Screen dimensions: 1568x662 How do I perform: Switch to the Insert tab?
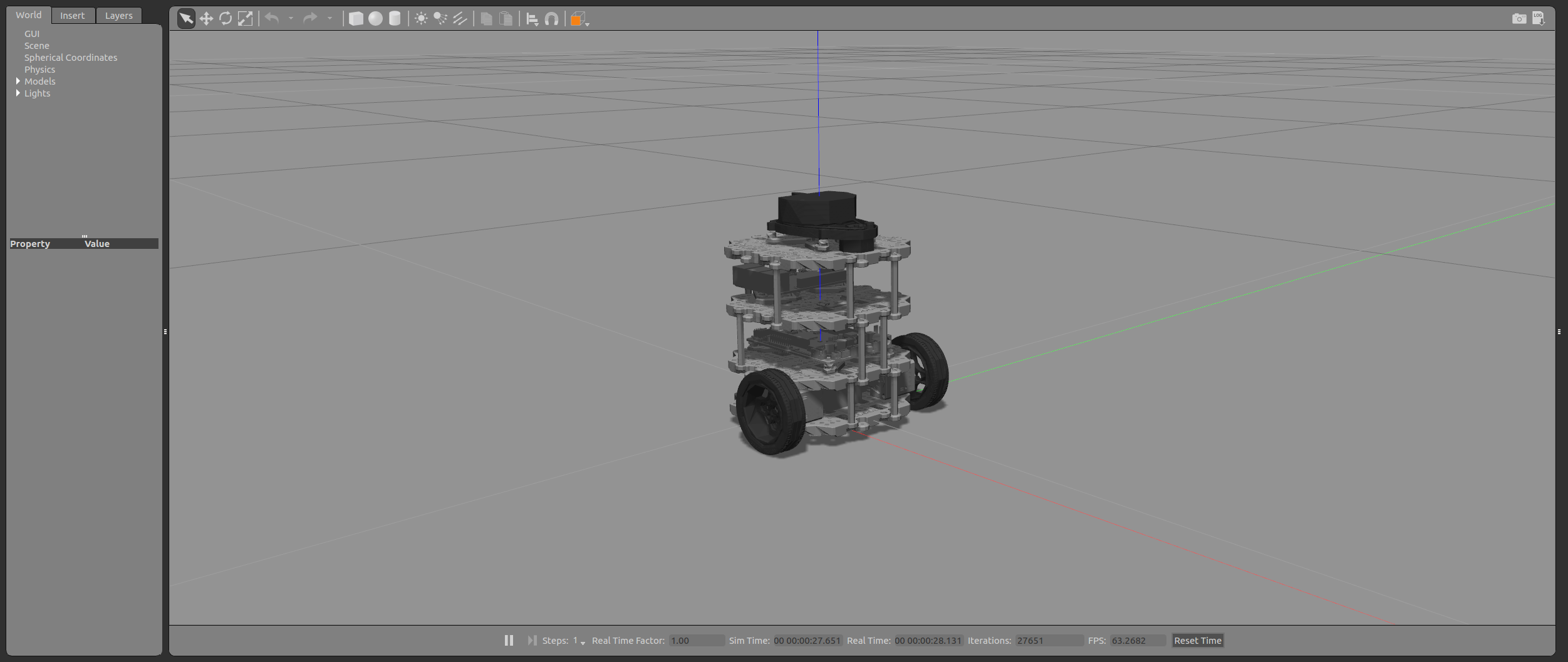coord(73,15)
